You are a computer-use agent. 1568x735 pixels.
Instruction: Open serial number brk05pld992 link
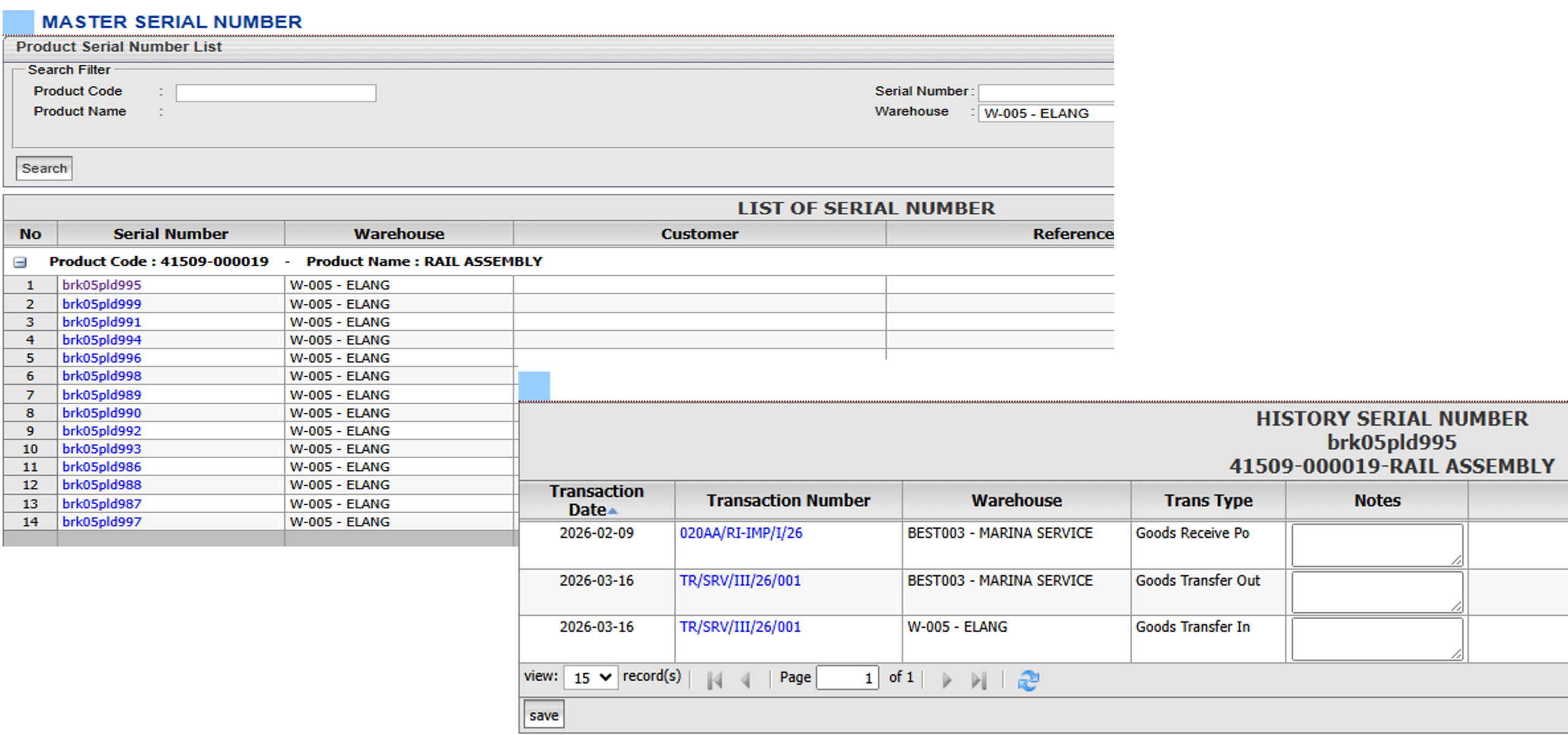(102, 431)
